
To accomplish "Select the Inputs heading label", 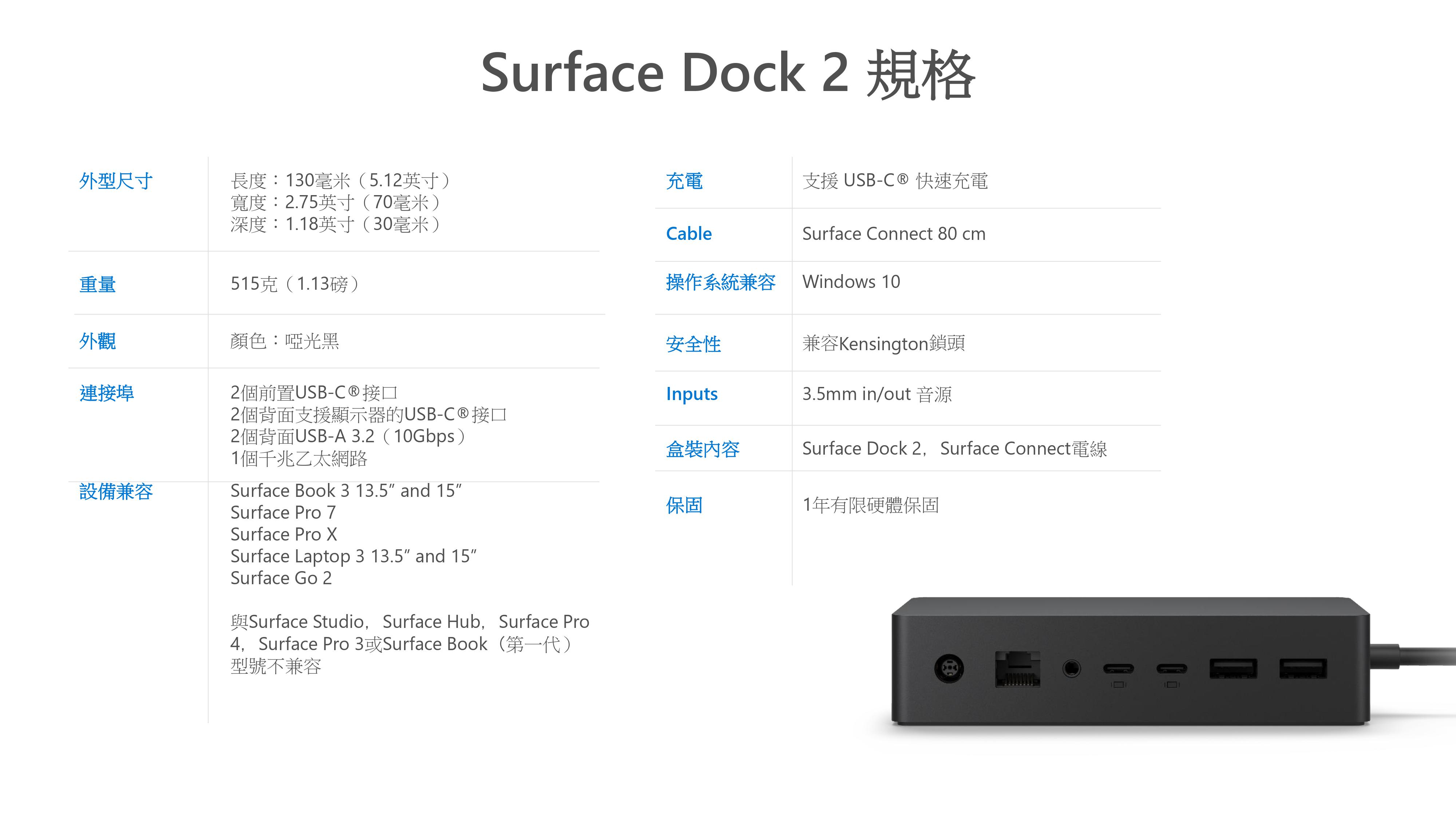I will (x=692, y=394).
